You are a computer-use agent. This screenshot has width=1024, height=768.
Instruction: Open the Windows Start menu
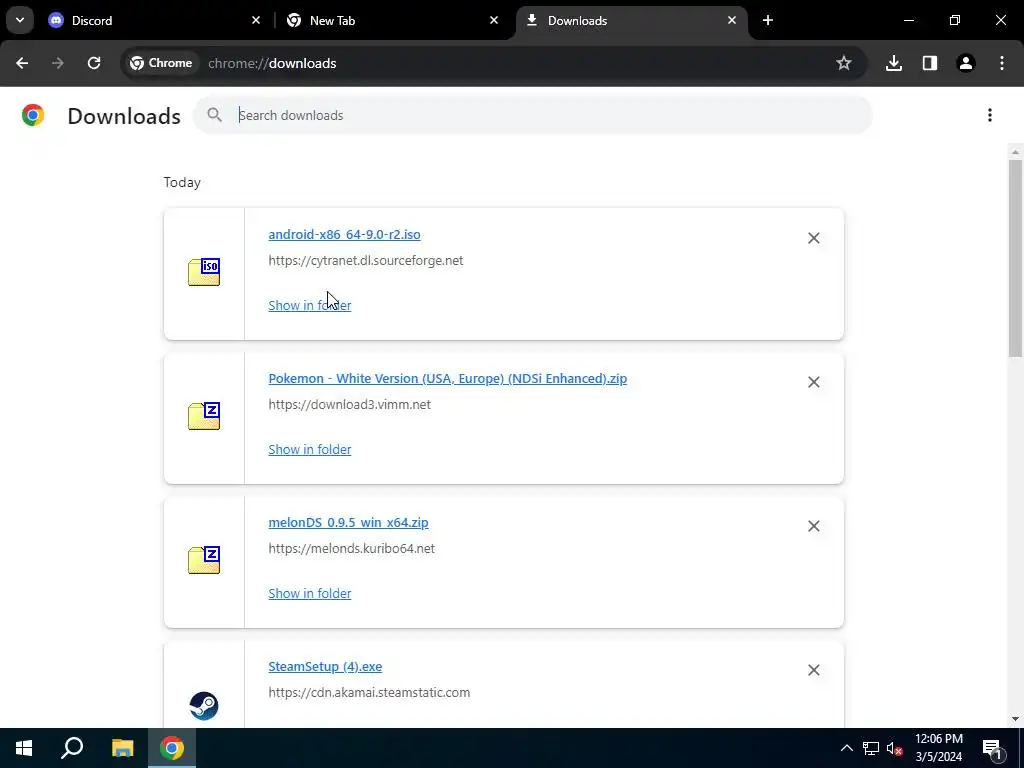(24, 748)
